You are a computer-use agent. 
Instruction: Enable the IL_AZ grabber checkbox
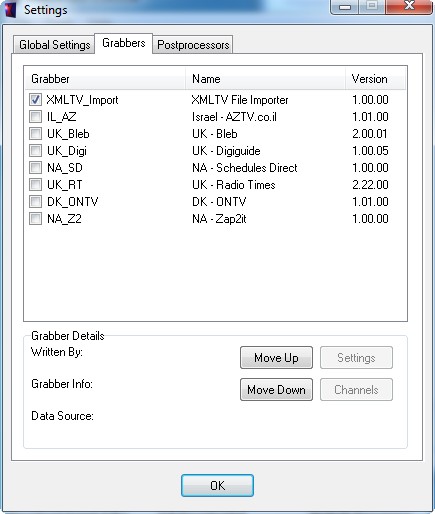click(x=35, y=116)
